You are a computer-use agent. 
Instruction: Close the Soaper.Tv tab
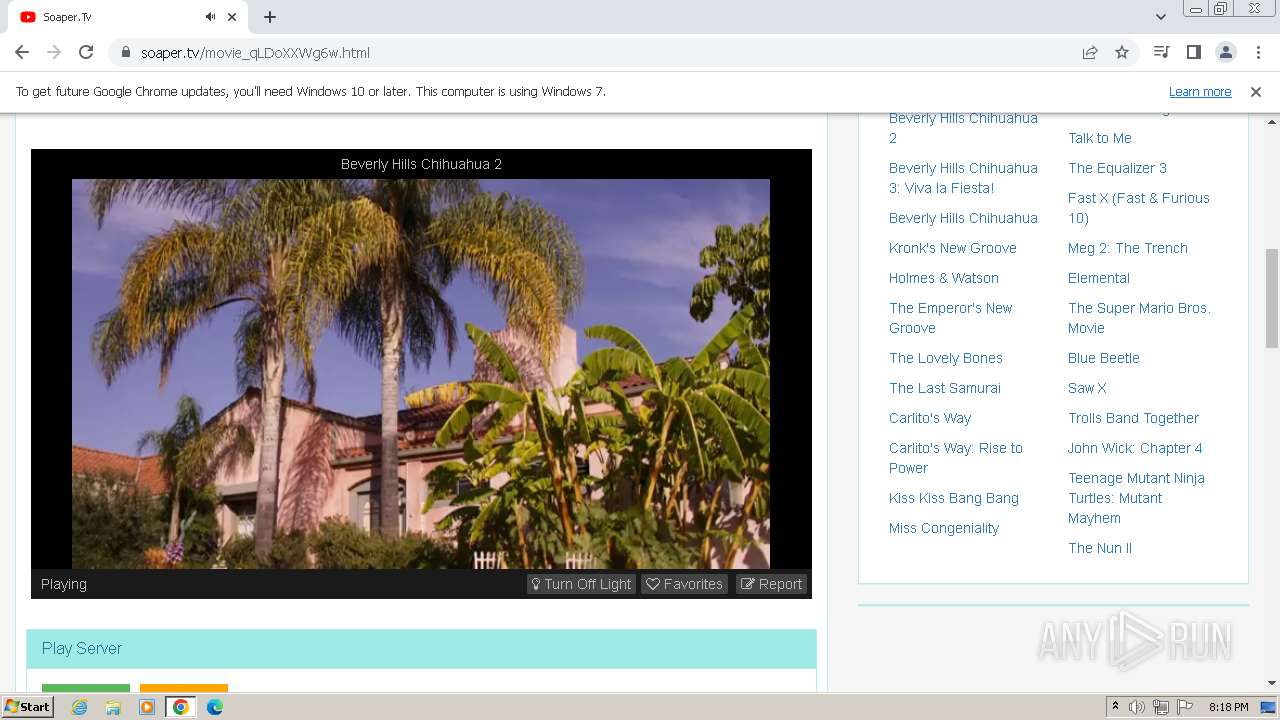coord(233,17)
